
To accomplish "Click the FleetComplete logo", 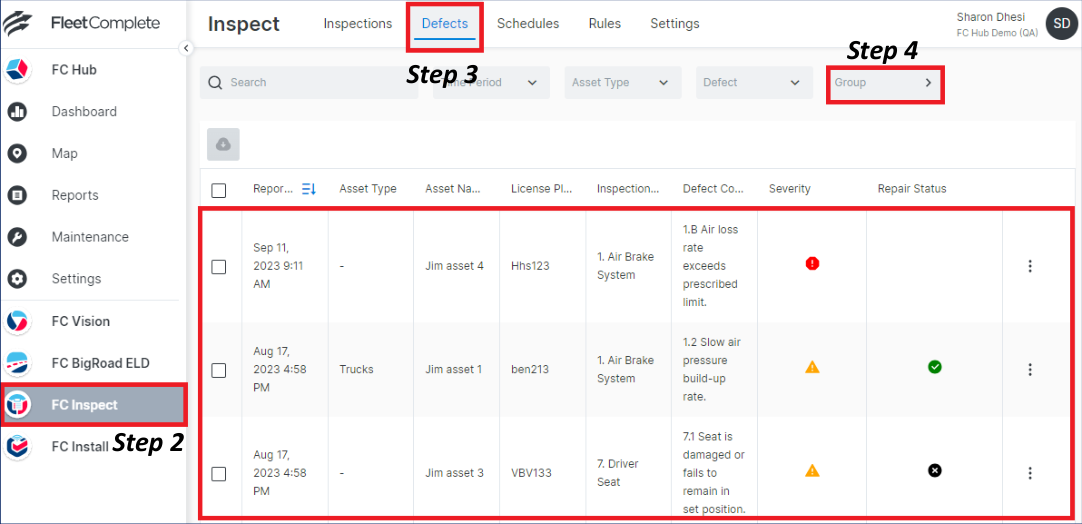I will pos(81,23).
